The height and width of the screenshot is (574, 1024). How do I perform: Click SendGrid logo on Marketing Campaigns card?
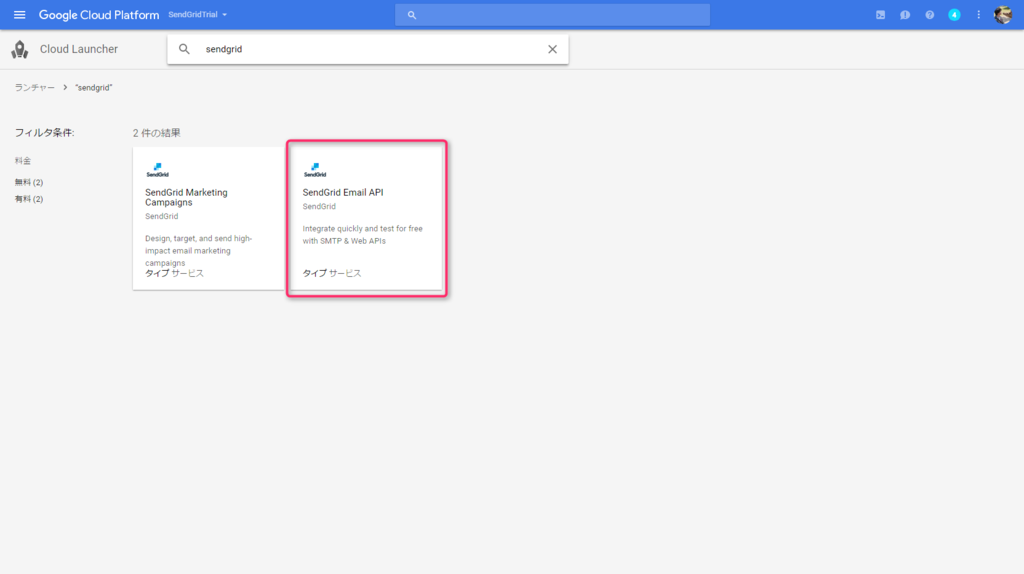[157, 170]
